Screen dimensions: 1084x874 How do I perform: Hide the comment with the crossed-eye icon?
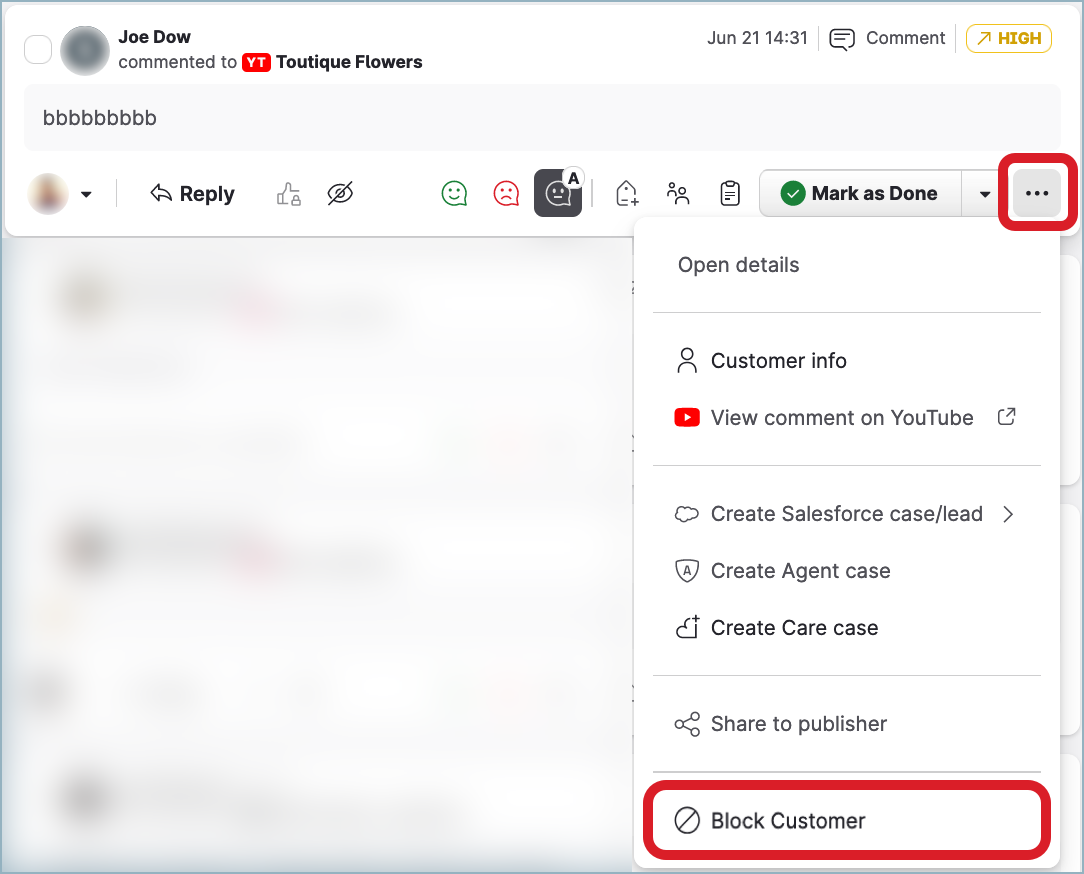(x=341, y=194)
